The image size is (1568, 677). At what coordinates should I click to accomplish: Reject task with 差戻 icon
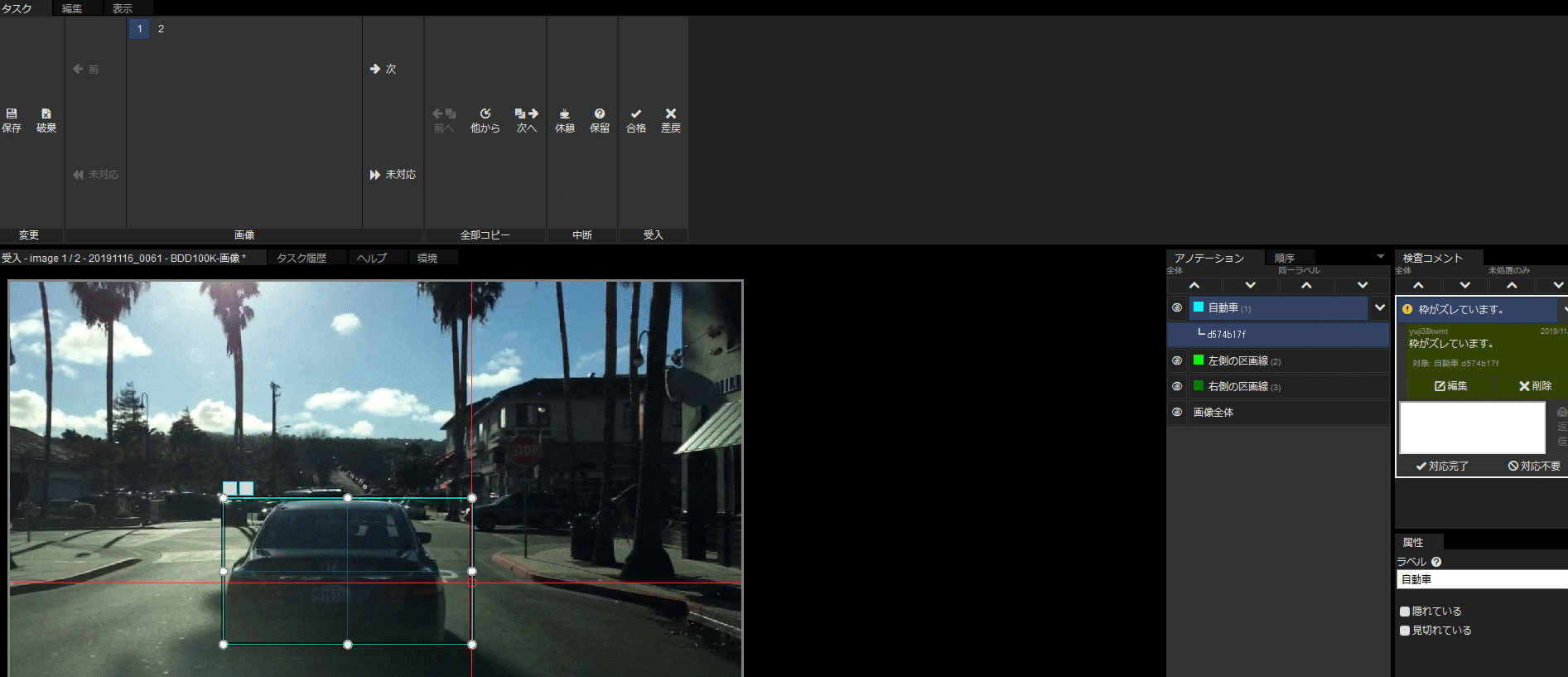click(x=671, y=120)
